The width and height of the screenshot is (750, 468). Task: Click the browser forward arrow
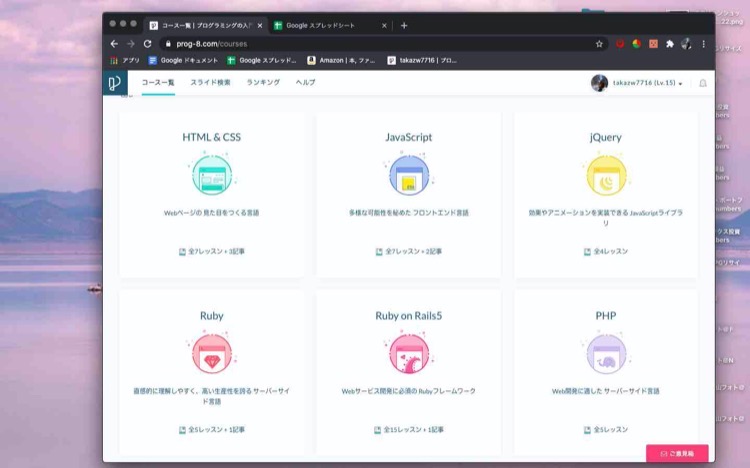pos(131,44)
